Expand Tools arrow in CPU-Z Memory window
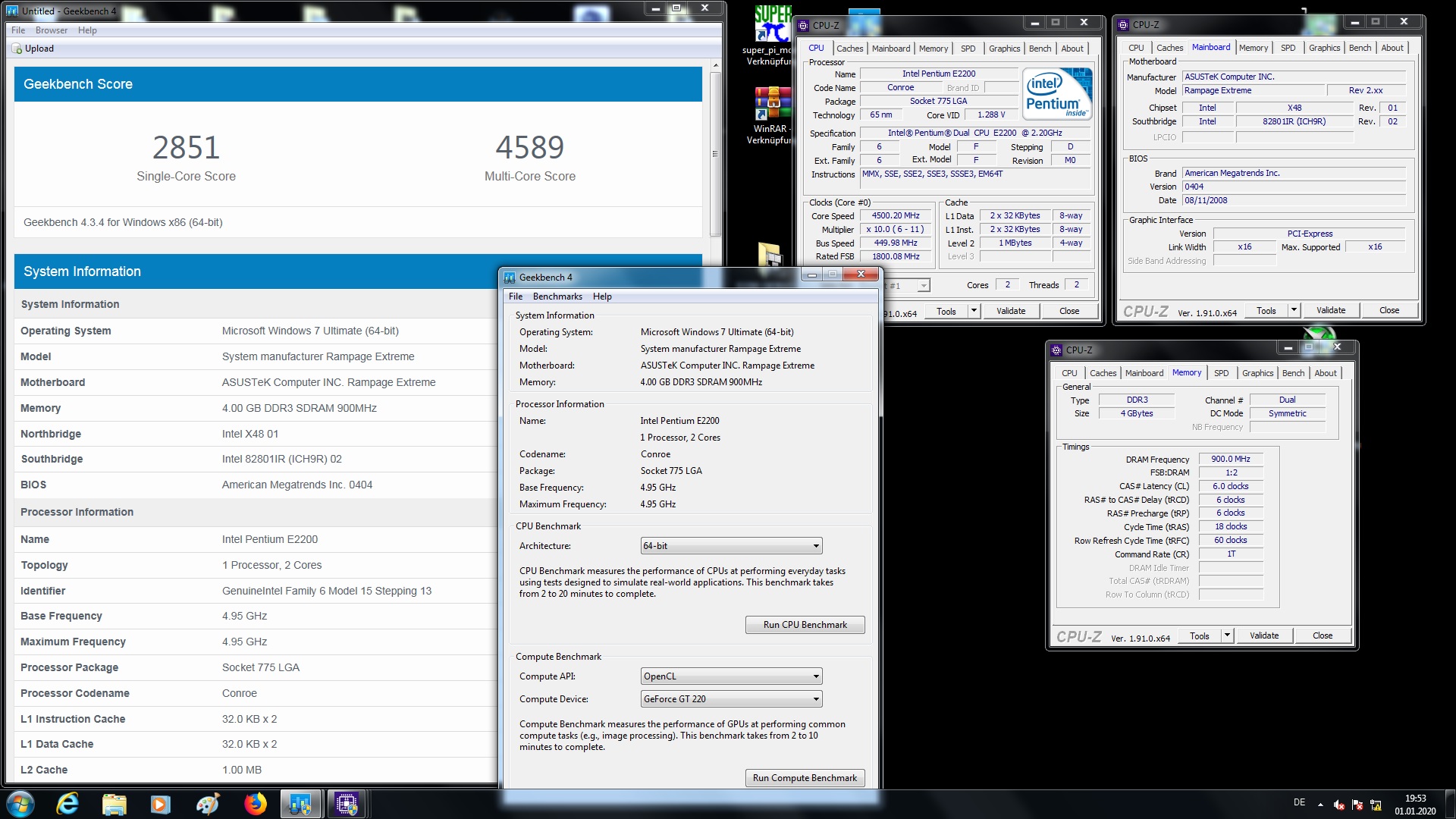 coord(1227,635)
